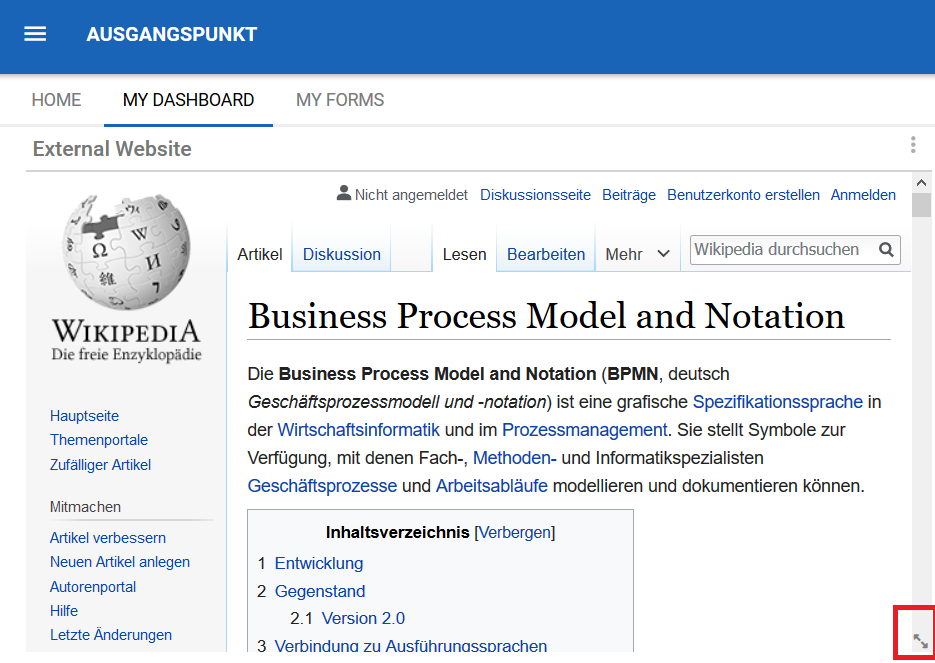Open the hamburger navigation menu

pyautogui.click(x=35, y=34)
